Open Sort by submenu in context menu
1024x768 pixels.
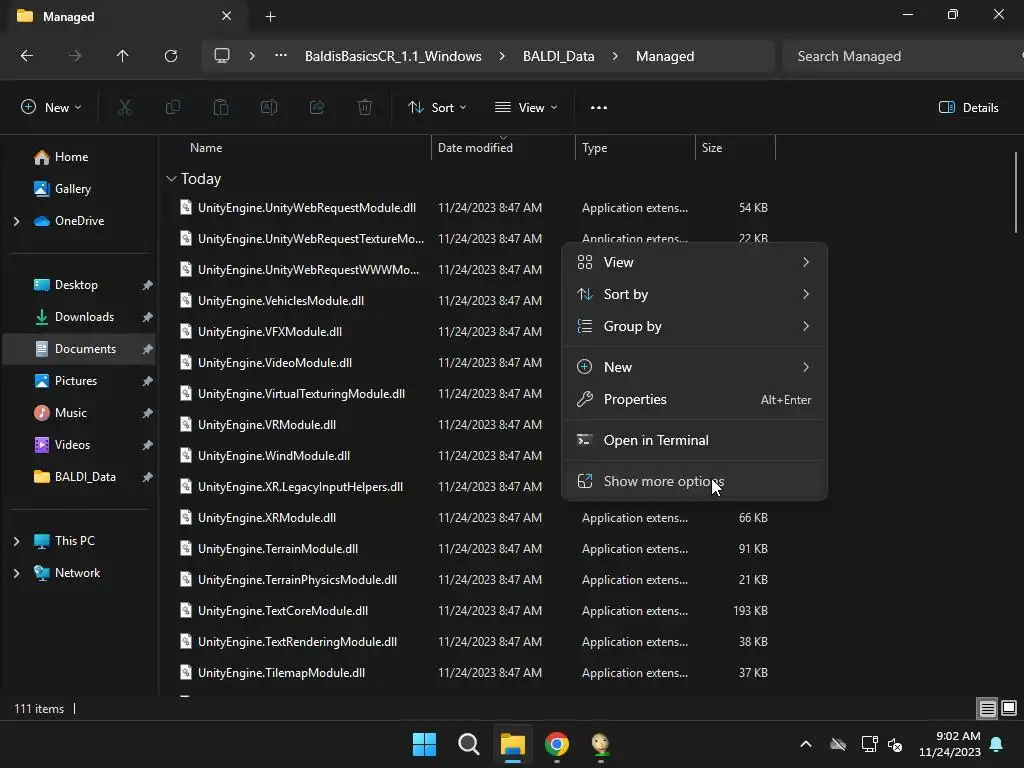694,295
